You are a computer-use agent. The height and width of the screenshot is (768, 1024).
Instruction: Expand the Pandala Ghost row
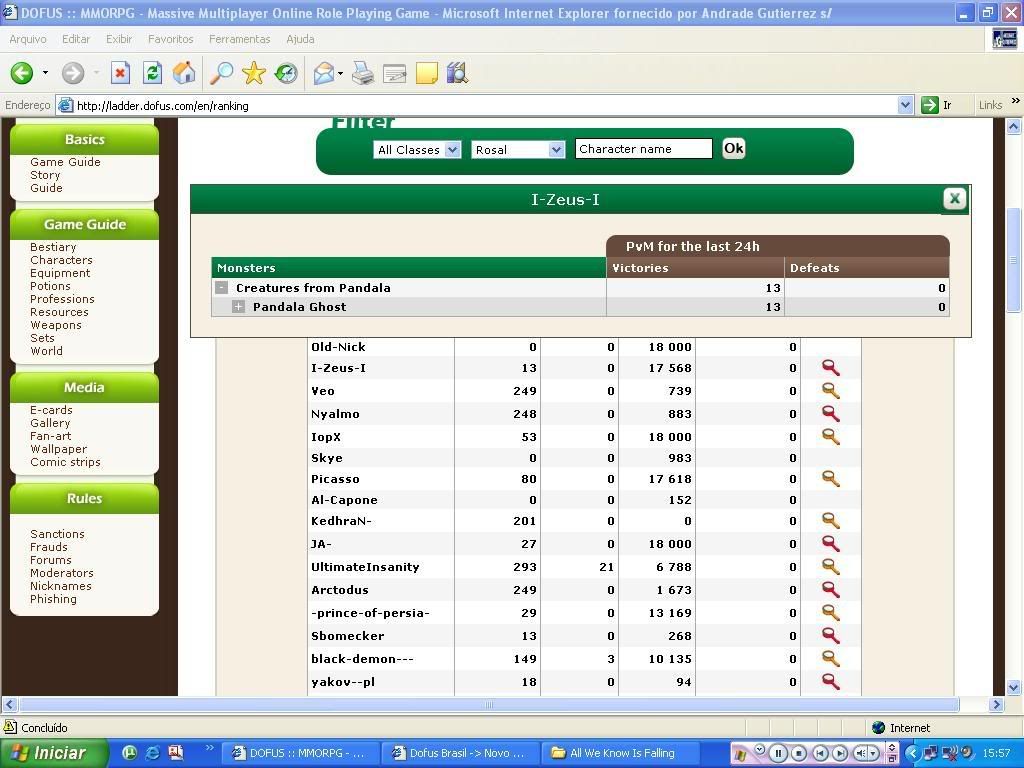pyautogui.click(x=238, y=307)
